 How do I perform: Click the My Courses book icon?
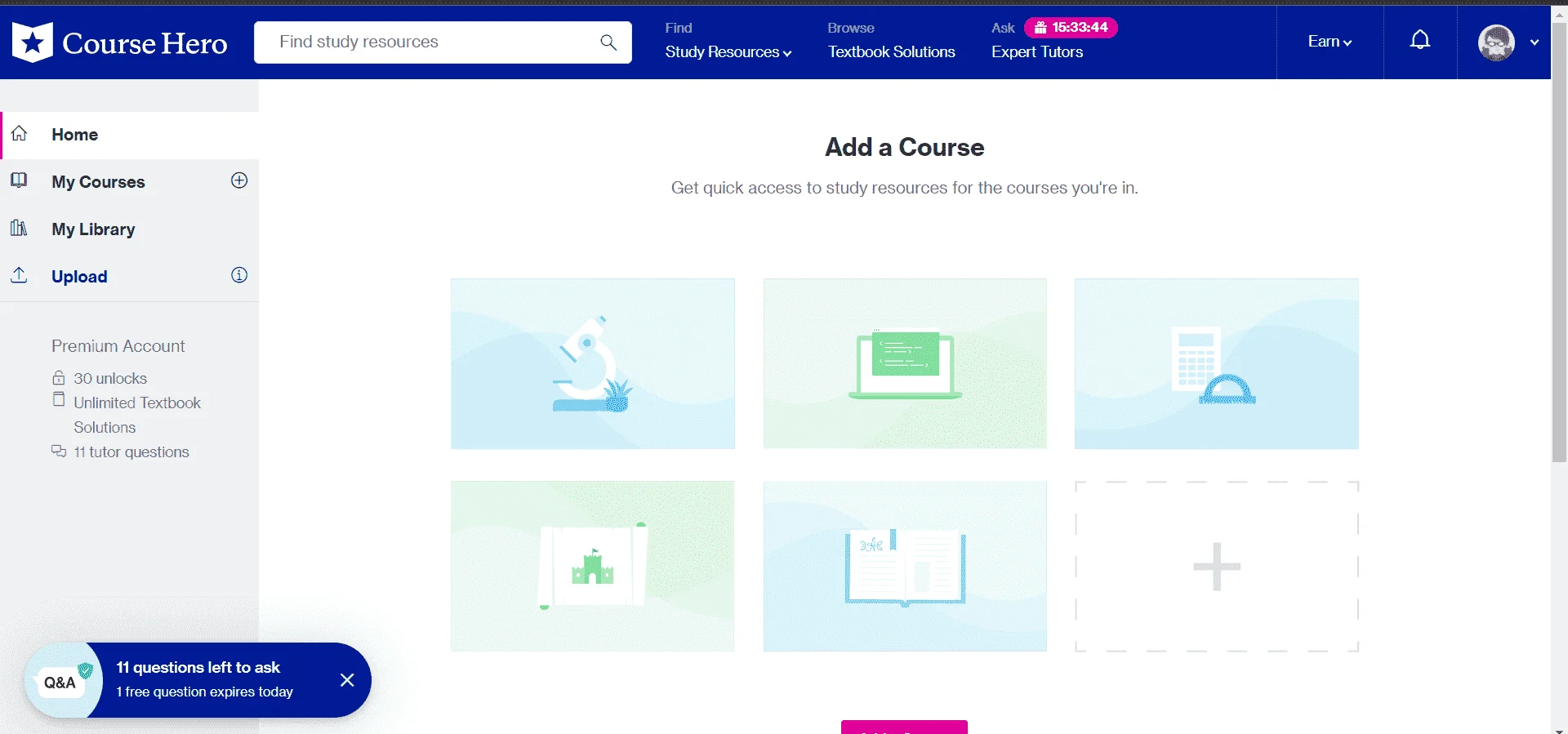coord(19,180)
